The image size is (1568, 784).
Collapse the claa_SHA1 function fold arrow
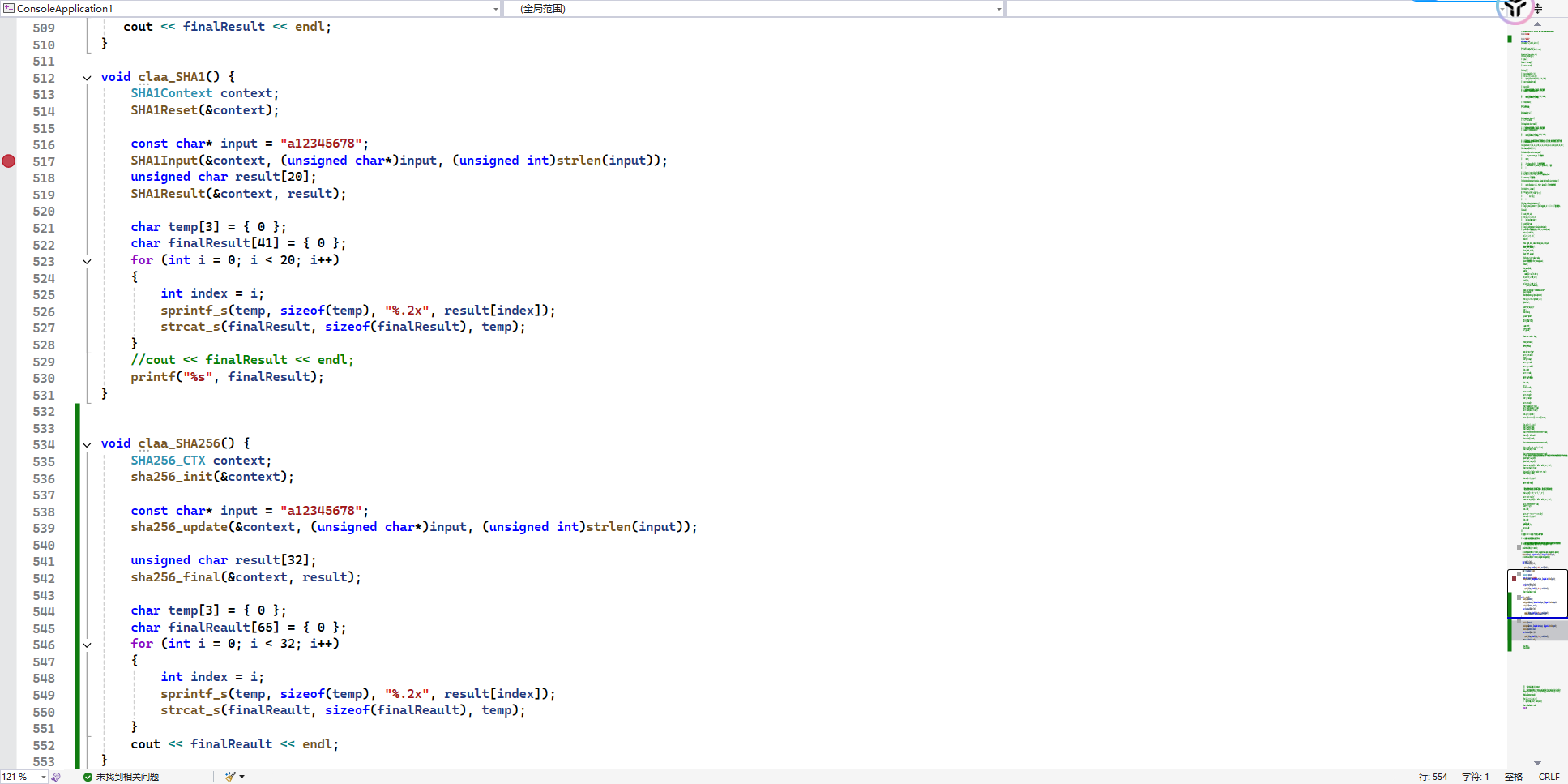[x=87, y=78]
